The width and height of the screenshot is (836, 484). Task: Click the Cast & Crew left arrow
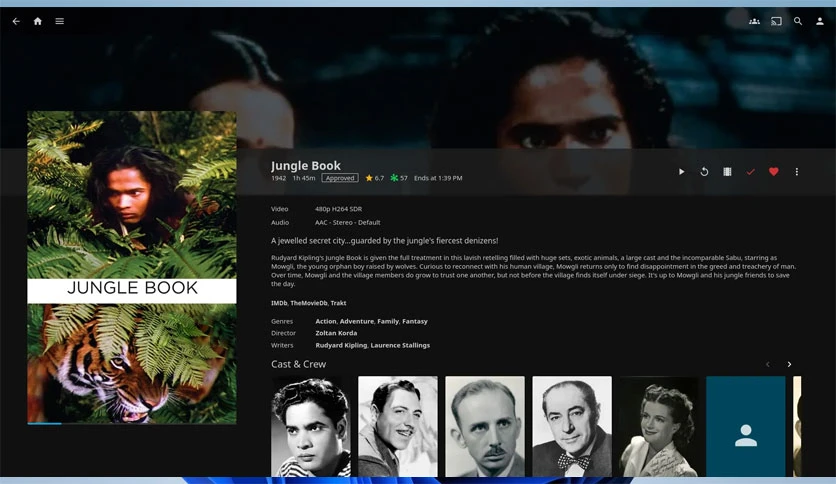pos(768,365)
